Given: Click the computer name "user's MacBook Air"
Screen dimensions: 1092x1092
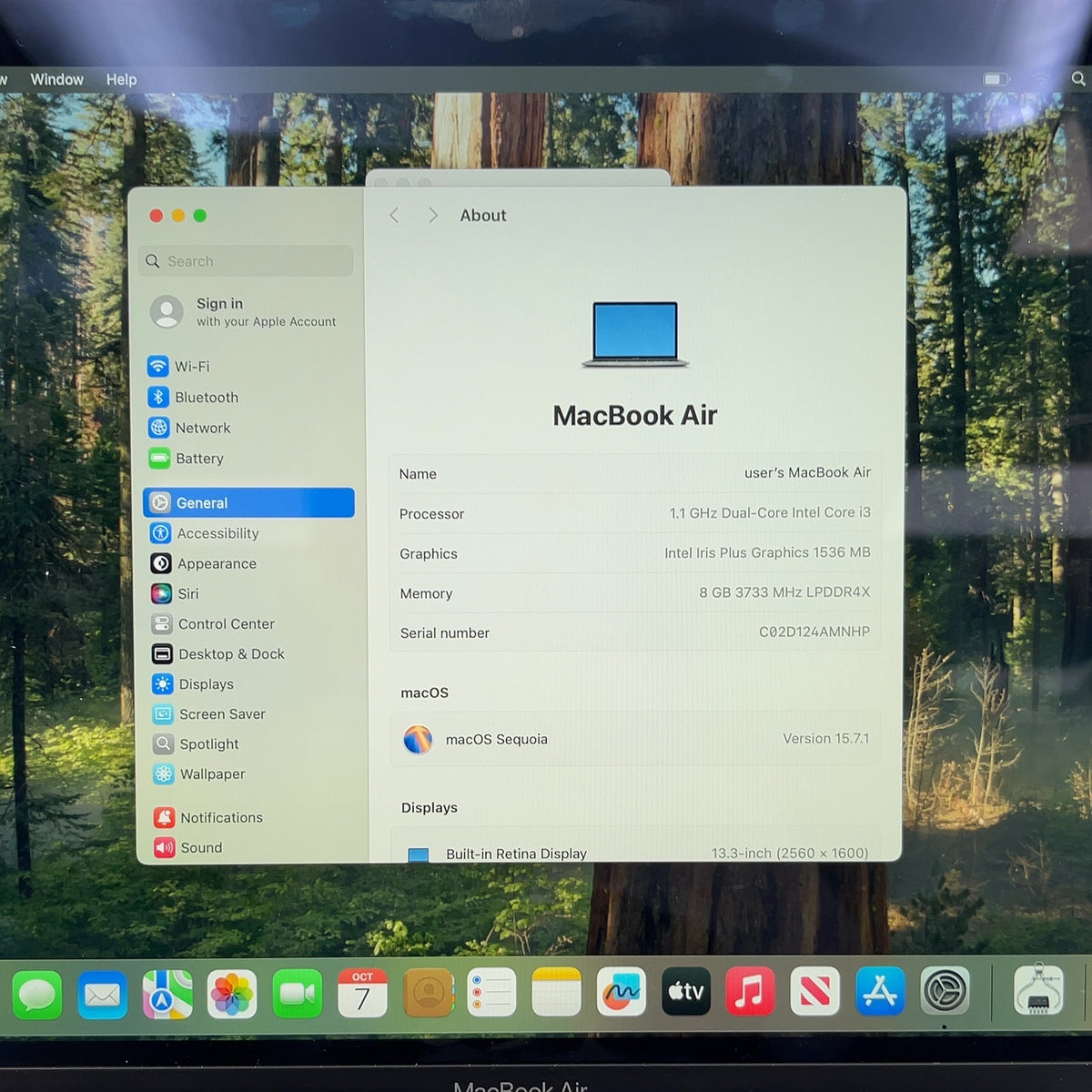Looking at the screenshot, I should 807,472.
